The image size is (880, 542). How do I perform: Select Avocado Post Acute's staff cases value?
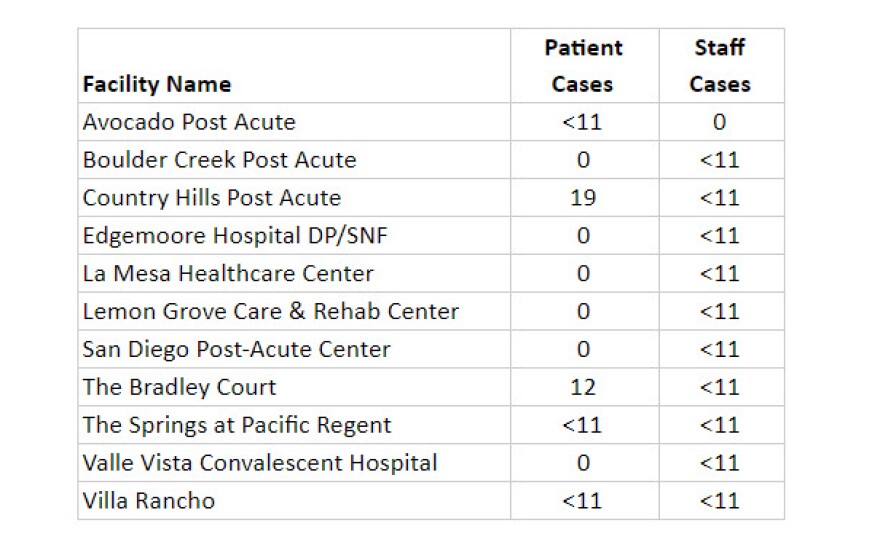coord(720,123)
